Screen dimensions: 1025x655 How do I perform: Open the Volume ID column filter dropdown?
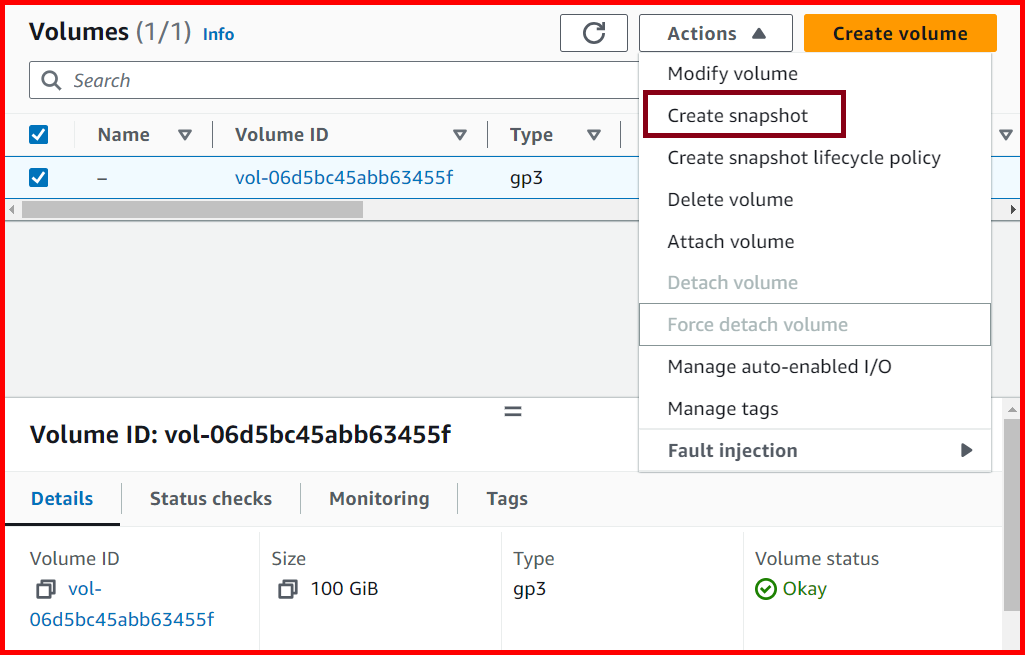pyautogui.click(x=460, y=134)
